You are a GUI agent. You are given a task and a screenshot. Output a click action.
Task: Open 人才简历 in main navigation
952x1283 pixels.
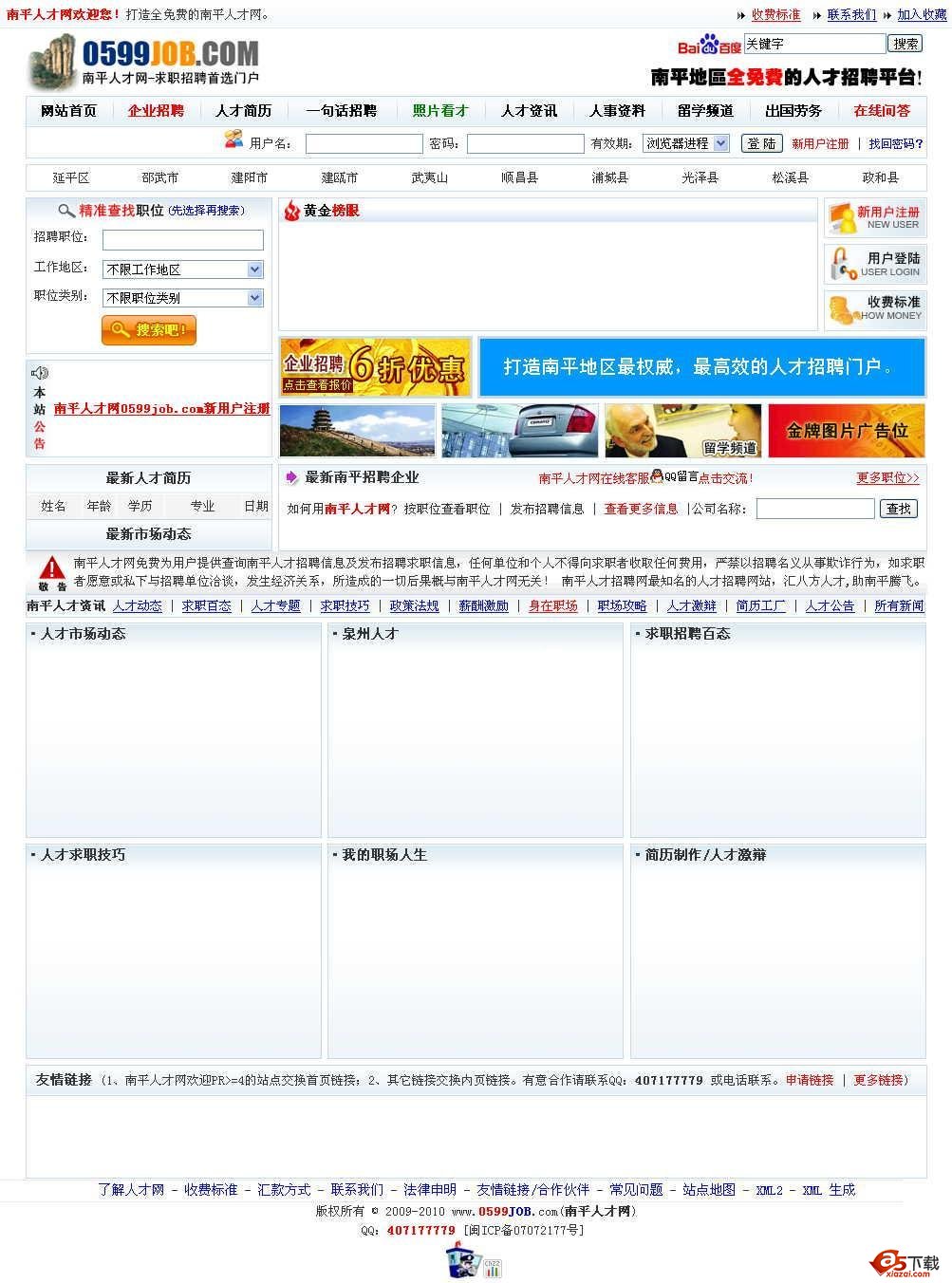click(243, 111)
